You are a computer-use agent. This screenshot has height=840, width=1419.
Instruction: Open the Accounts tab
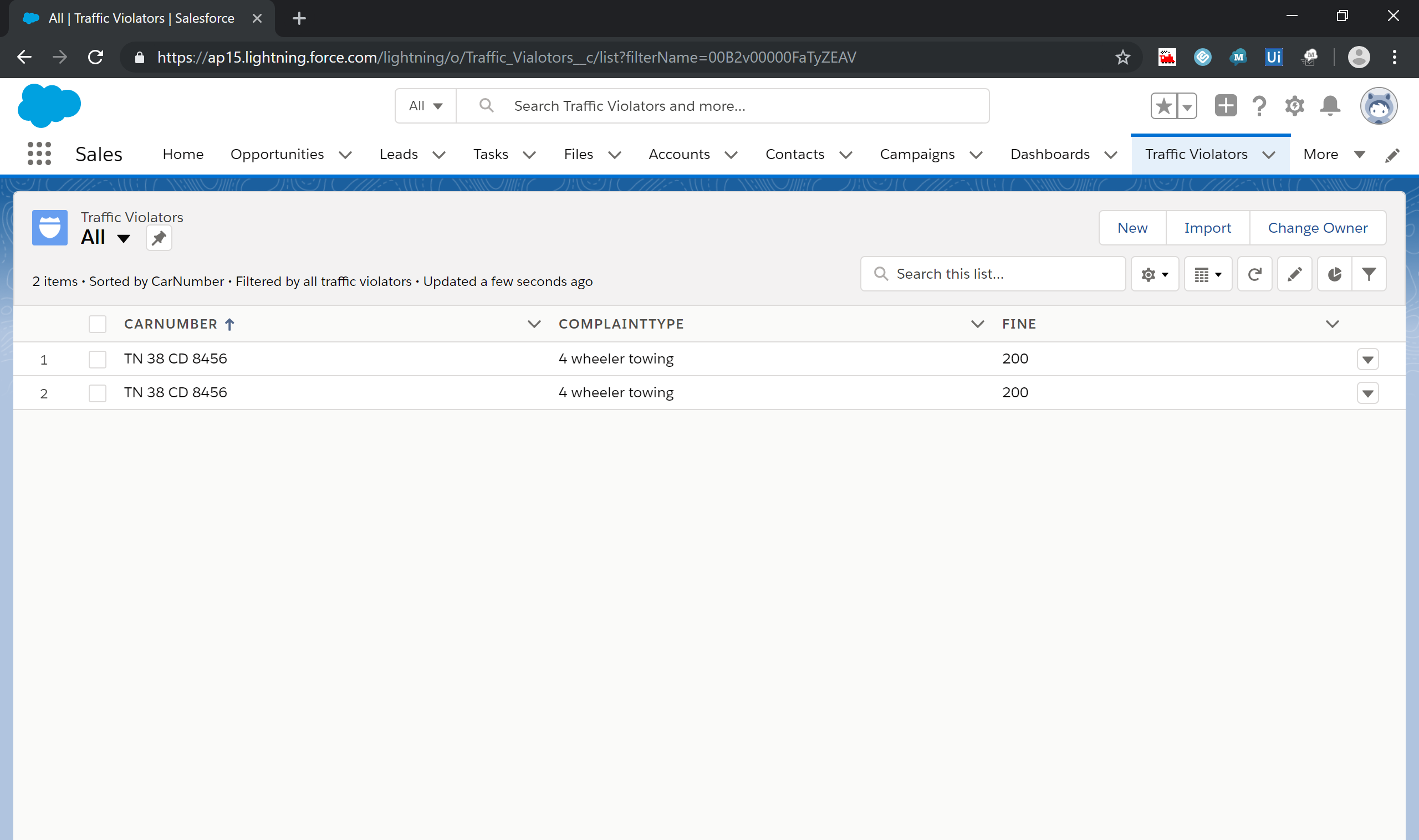[679, 155]
